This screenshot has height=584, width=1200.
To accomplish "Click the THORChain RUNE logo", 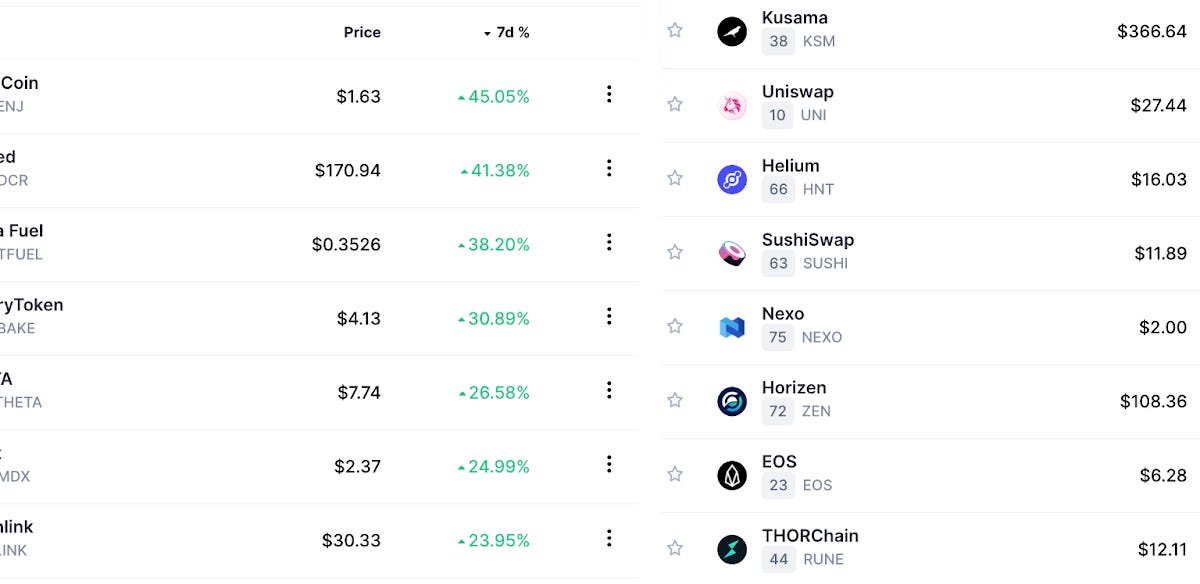I will 731,547.
